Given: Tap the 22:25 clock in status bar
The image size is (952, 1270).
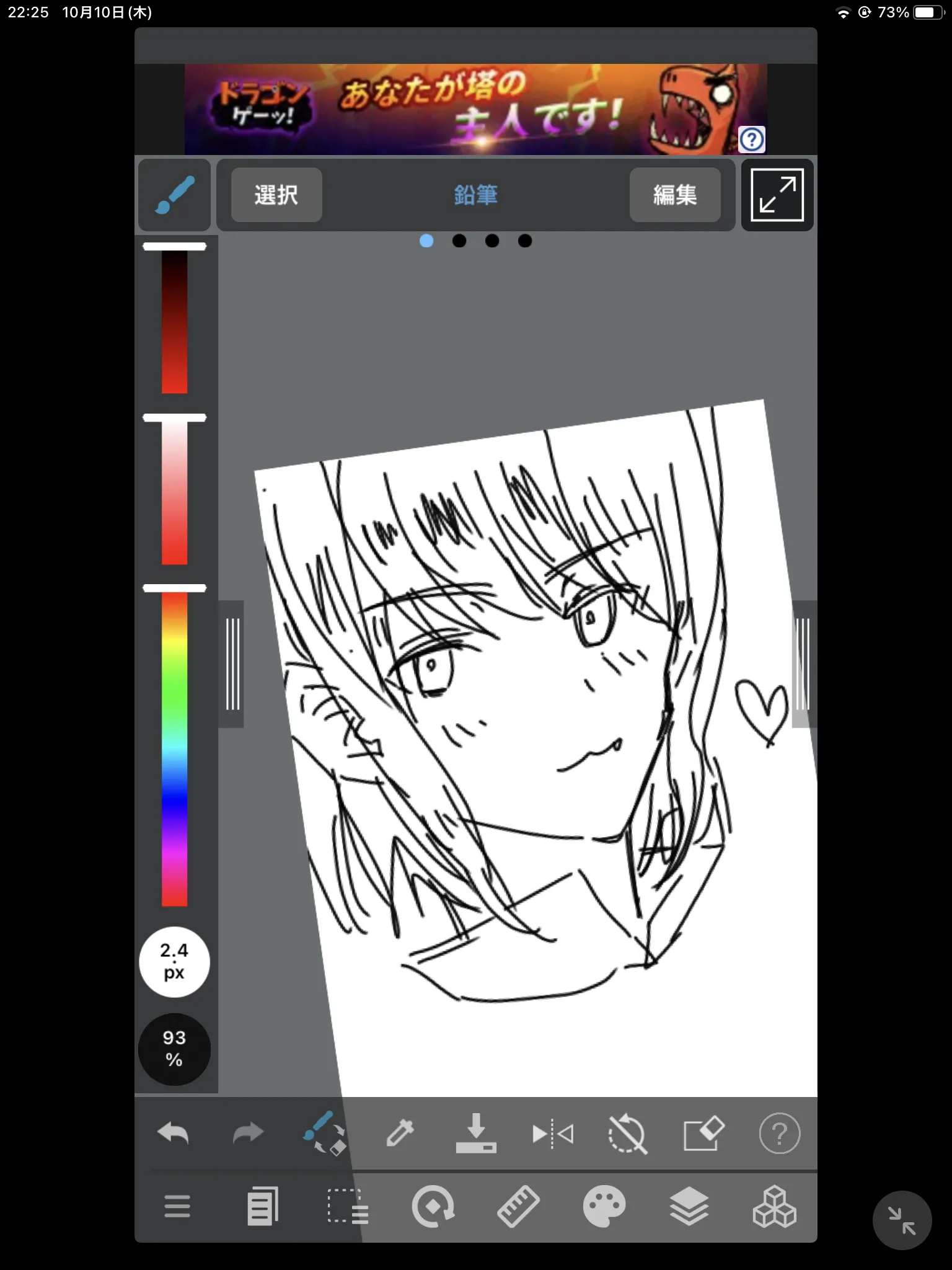Looking at the screenshot, I should (28, 12).
